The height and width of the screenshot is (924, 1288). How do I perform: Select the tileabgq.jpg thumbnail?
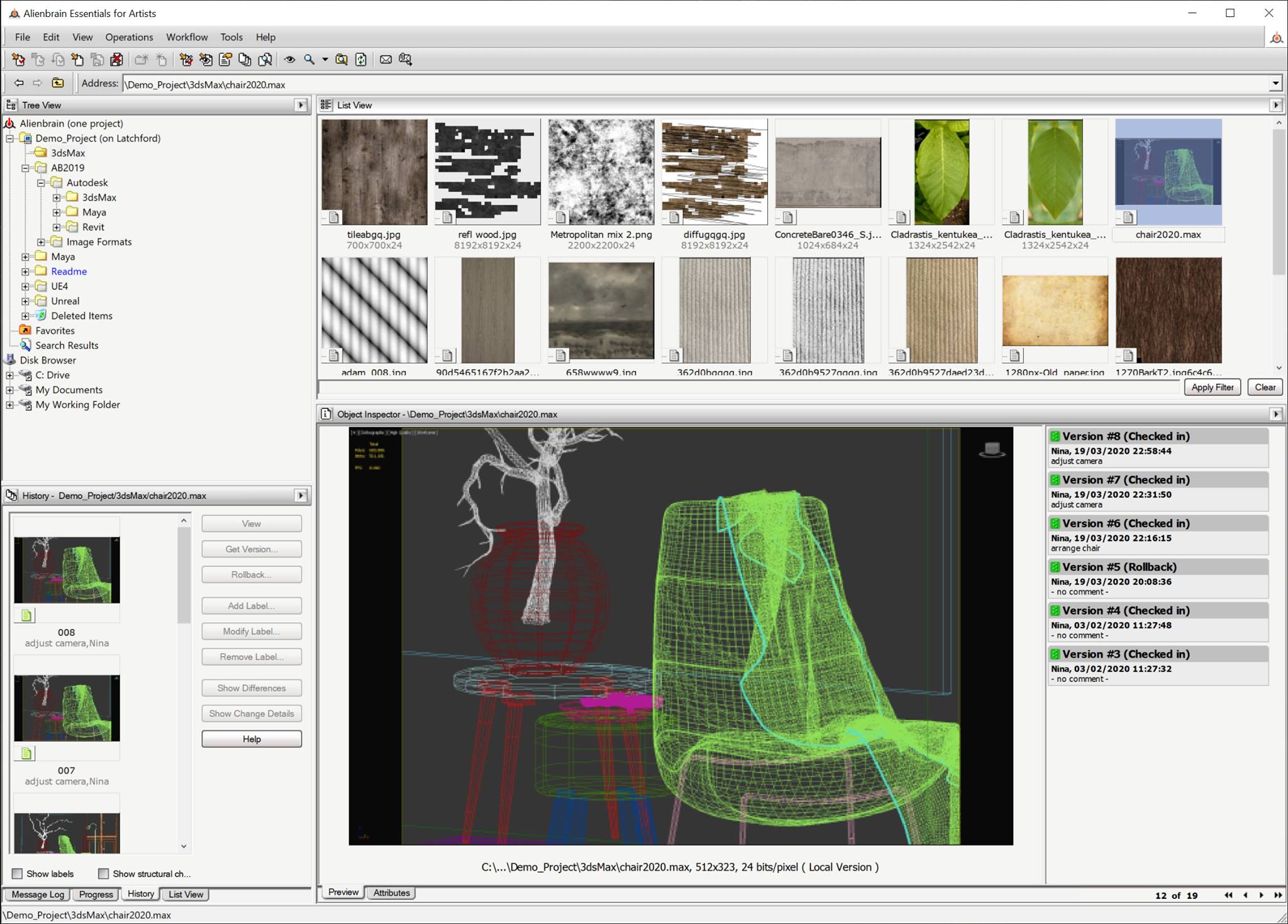pos(374,172)
